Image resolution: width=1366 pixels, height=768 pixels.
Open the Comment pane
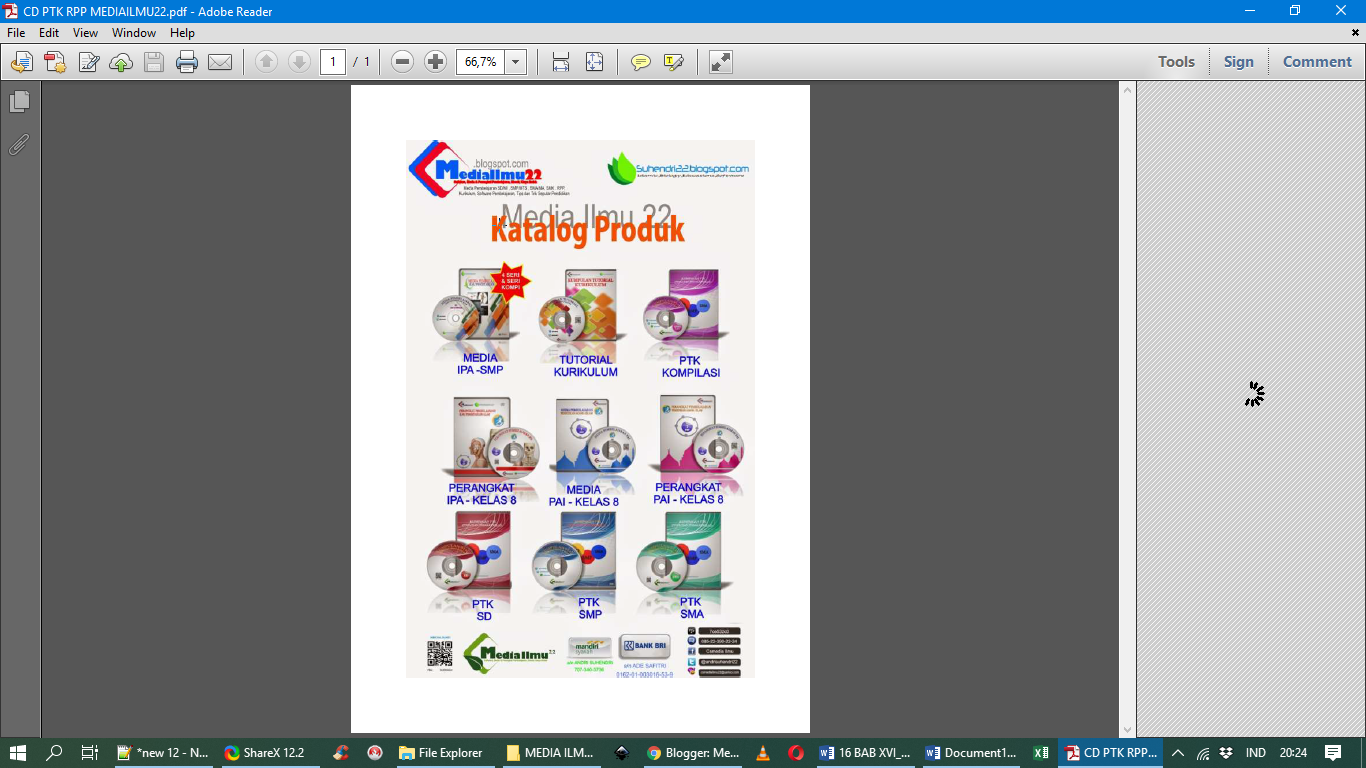point(1317,62)
